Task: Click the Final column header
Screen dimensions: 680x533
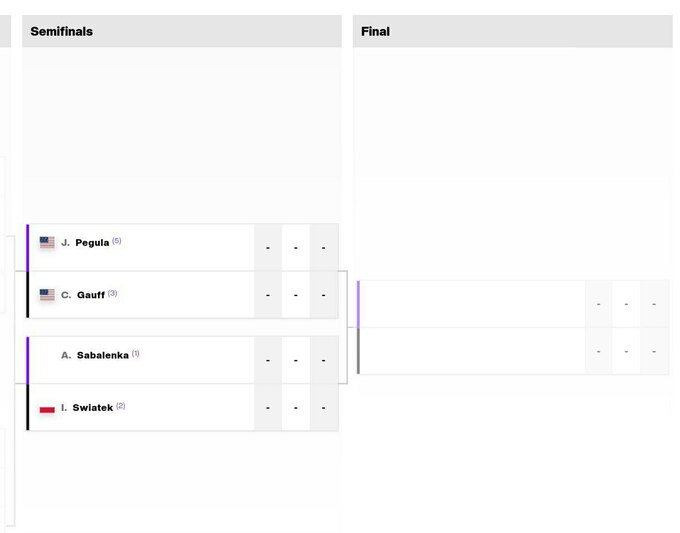Action: click(x=375, y=31)
